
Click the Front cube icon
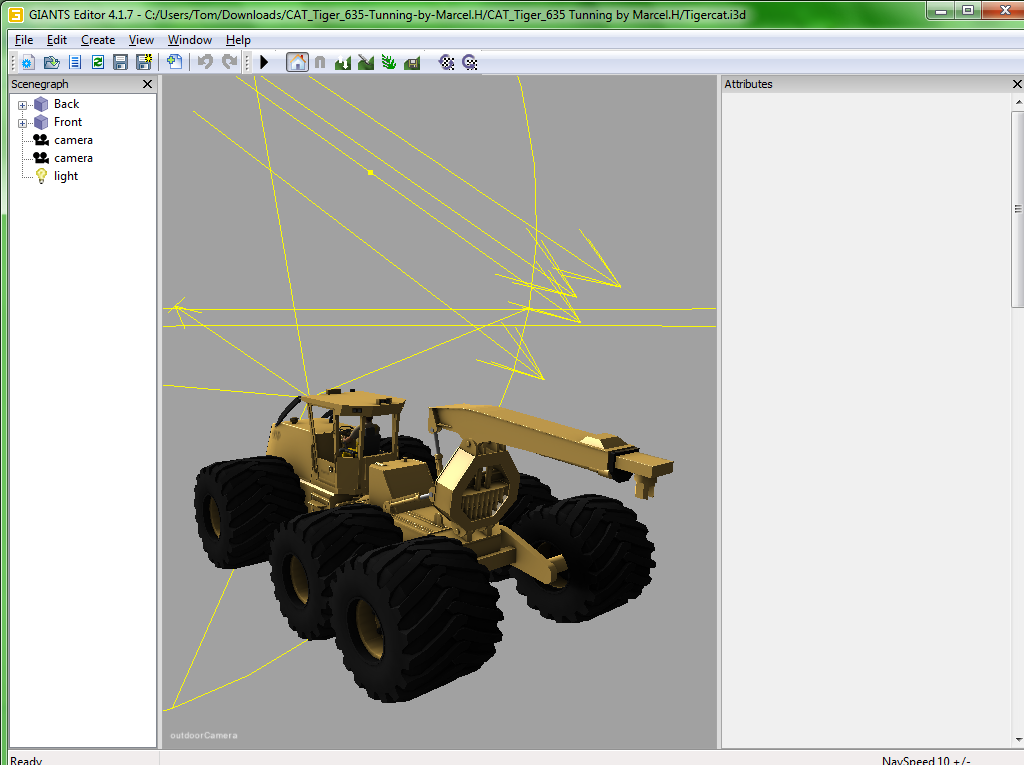pos(41,122)
